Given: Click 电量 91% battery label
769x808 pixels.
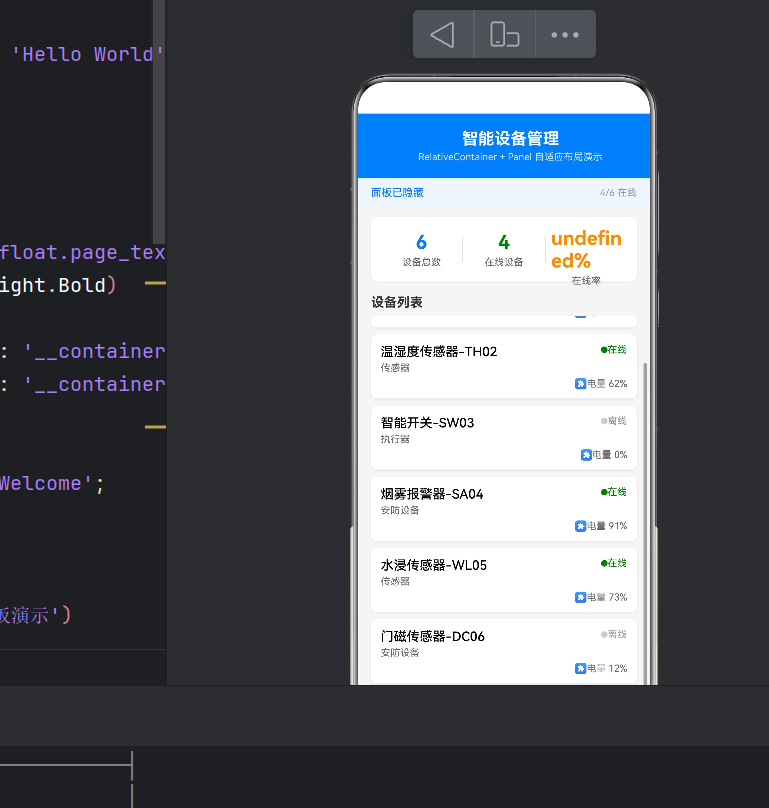Looking at the screenshot, I should click(x=607, y=526).
